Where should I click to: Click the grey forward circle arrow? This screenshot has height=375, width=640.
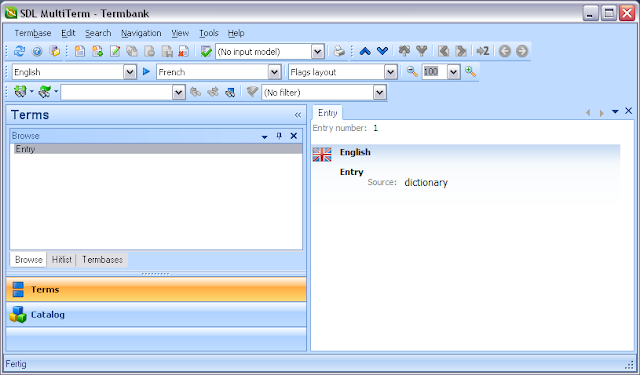click(522, 51)
